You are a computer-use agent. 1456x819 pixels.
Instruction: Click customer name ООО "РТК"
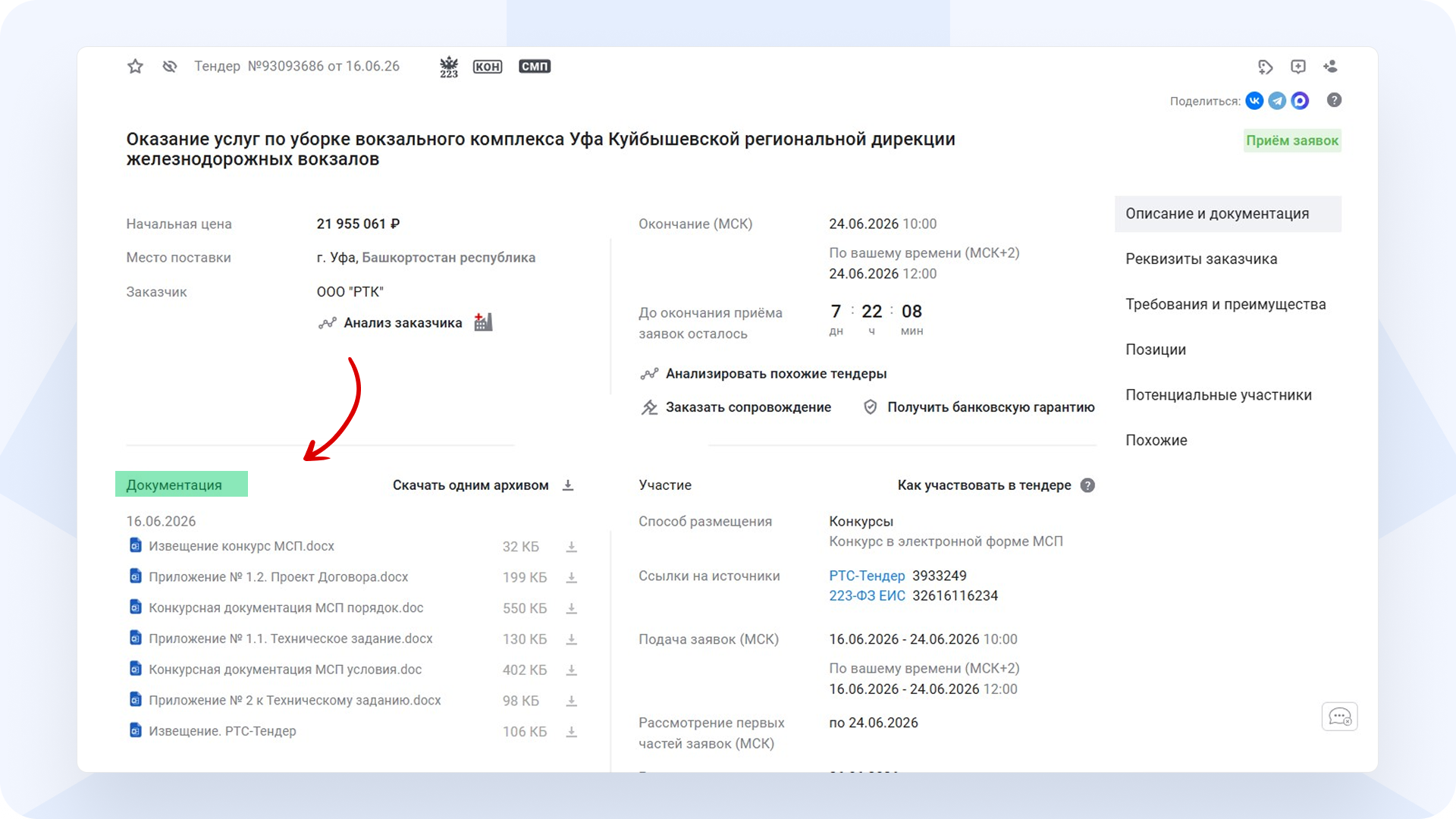click(350, 292)
